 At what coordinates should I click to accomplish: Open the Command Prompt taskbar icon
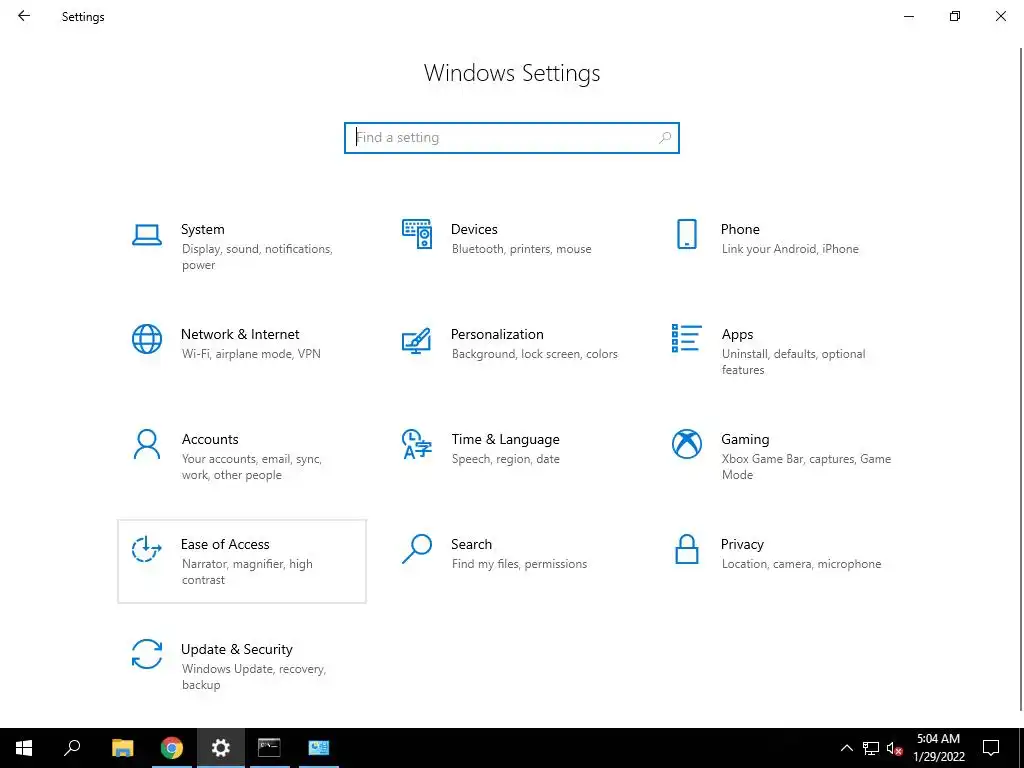tap(269, 748)
